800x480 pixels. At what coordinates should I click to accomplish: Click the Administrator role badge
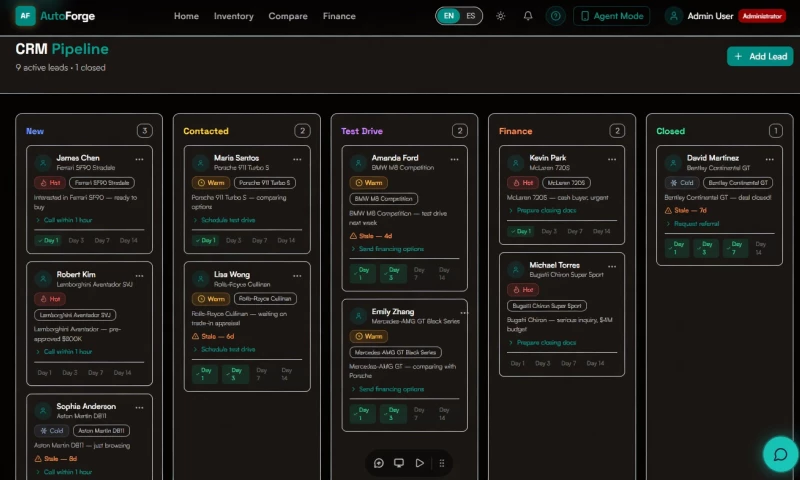coord(762,16)
